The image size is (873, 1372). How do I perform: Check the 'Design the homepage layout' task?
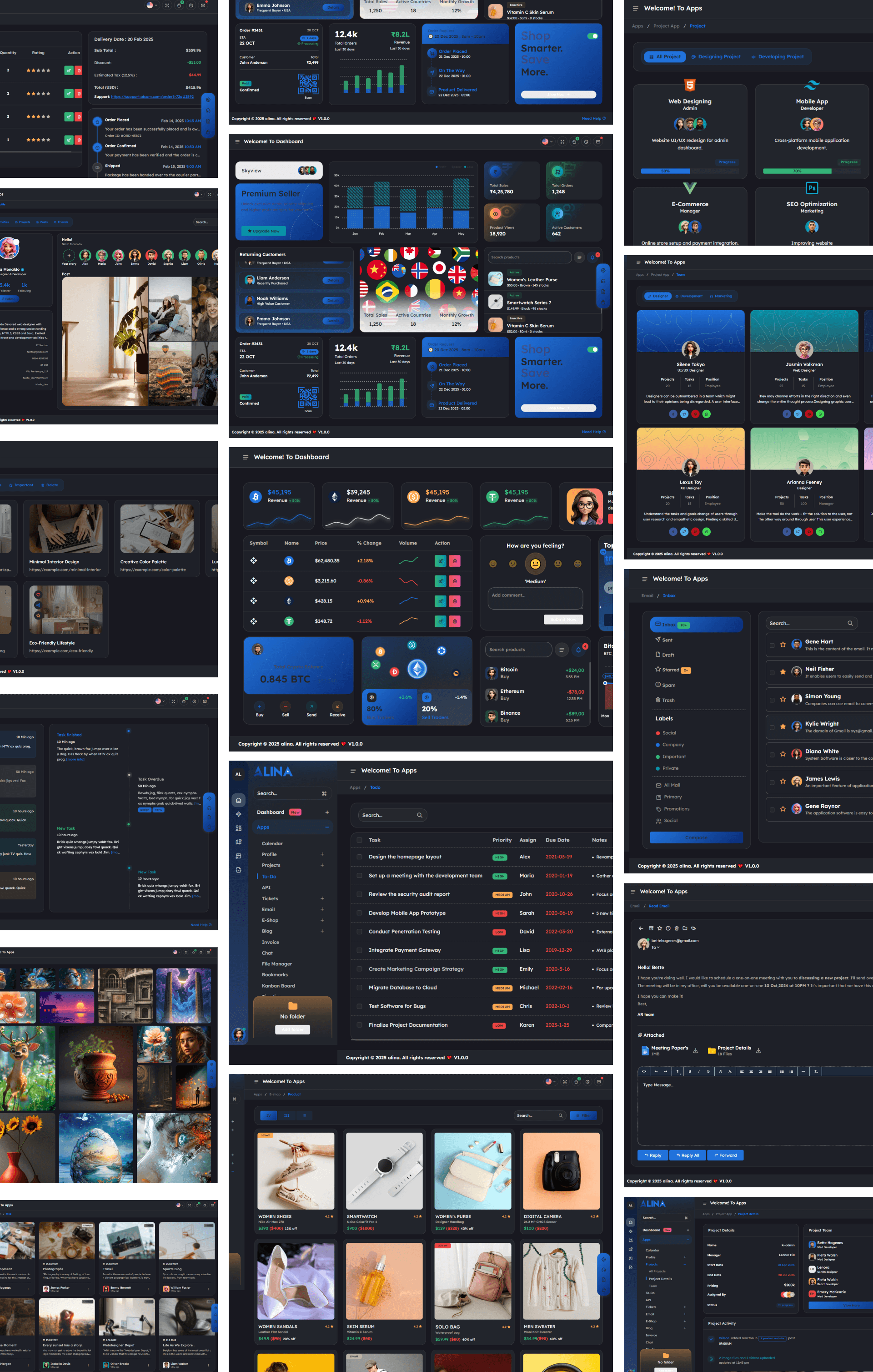[x=359, y=856]
